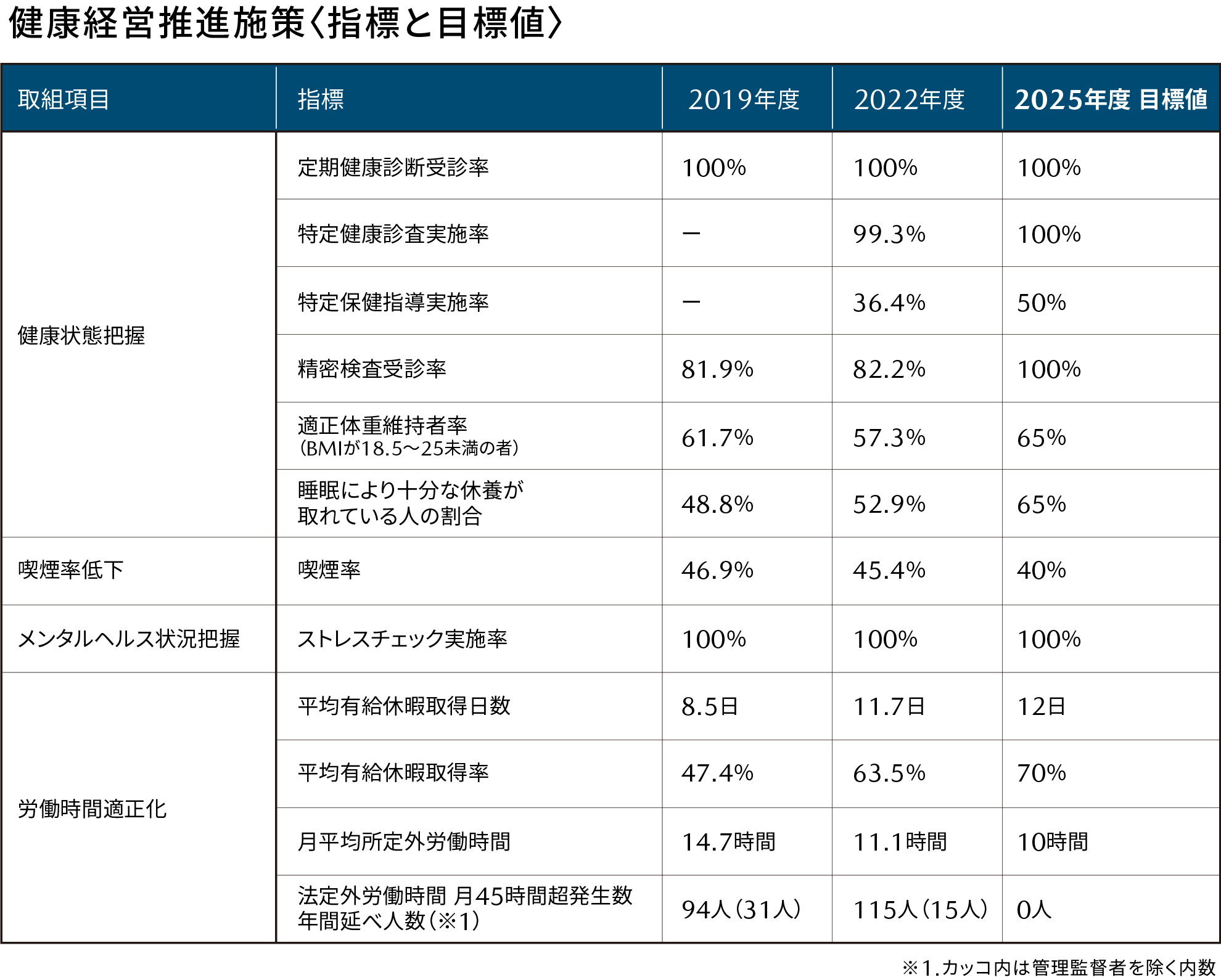Select the 115人(15人) value
This screenshot has width=1221, height=980.
coord(921,909)
